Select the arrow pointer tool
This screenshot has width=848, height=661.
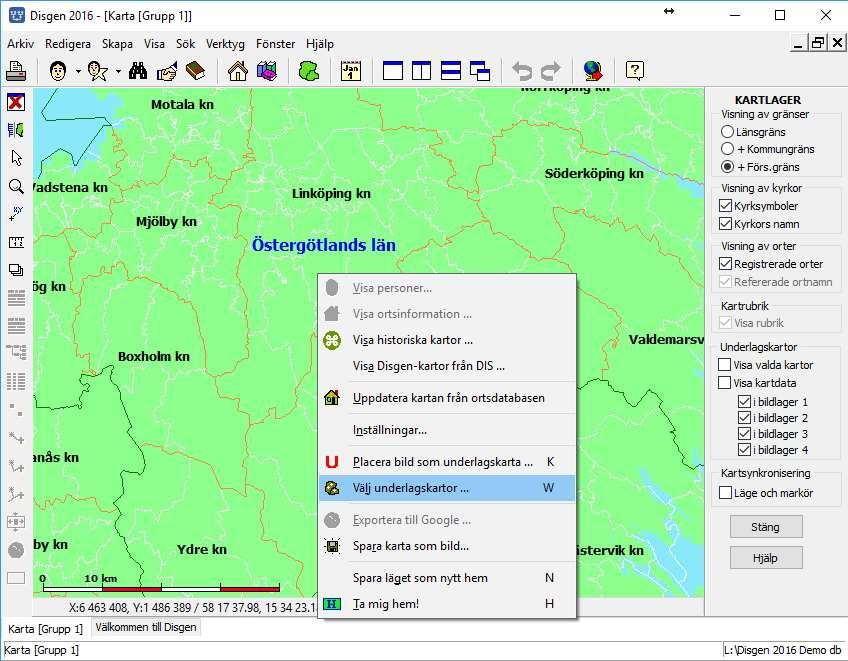[16, 158]
